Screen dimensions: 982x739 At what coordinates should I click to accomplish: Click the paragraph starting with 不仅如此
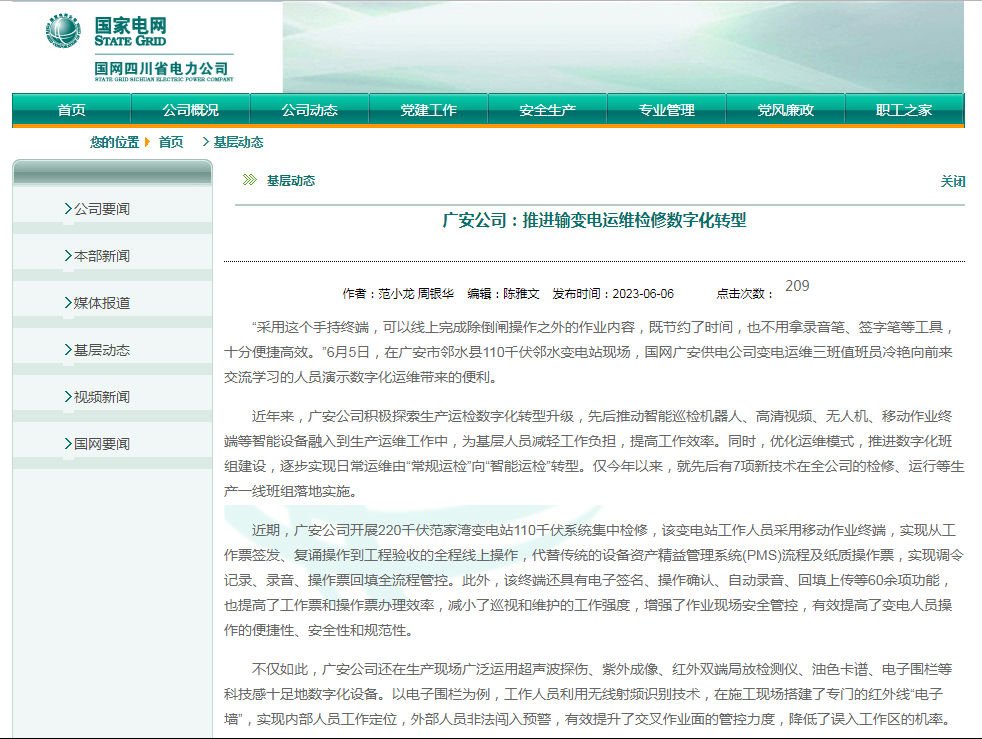click(589, 695)
